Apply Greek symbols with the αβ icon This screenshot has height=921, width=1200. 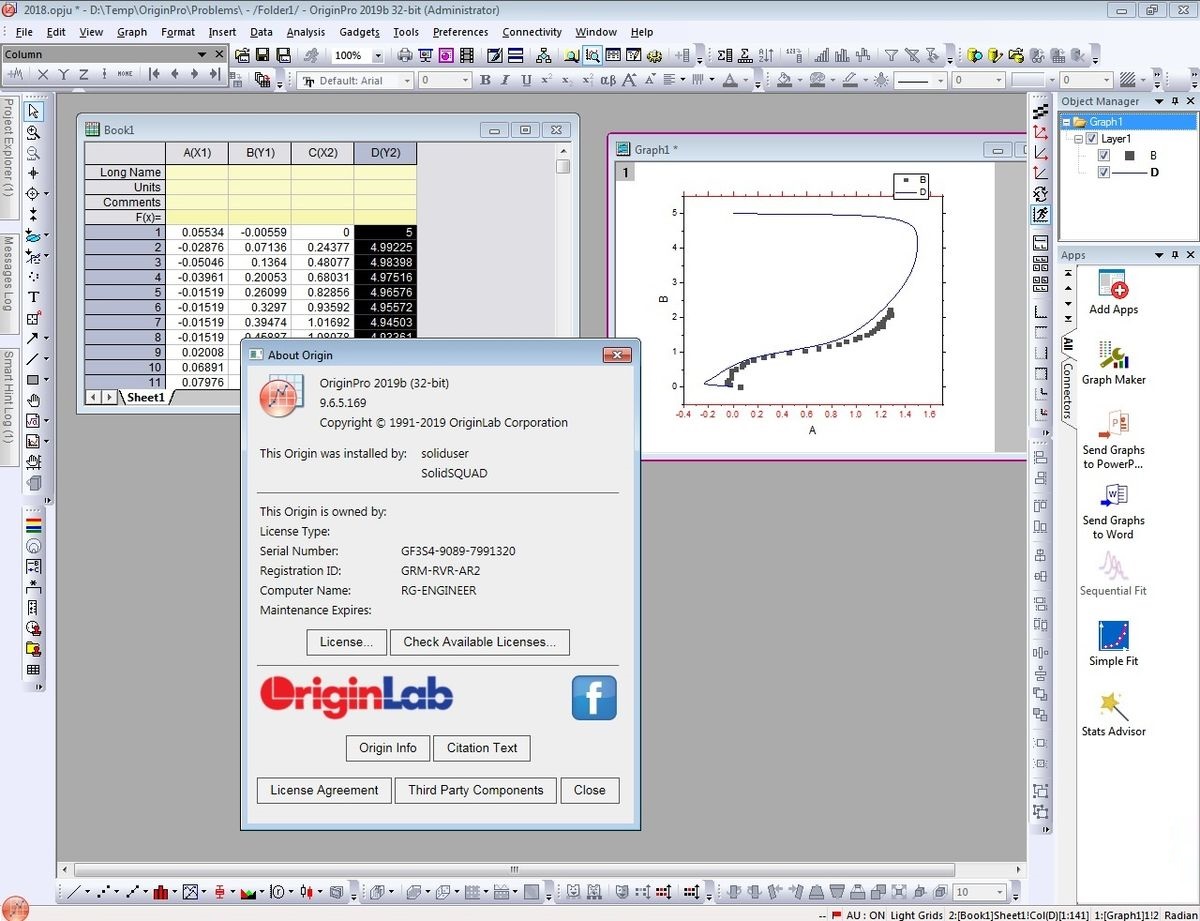[x=608, y=79]
